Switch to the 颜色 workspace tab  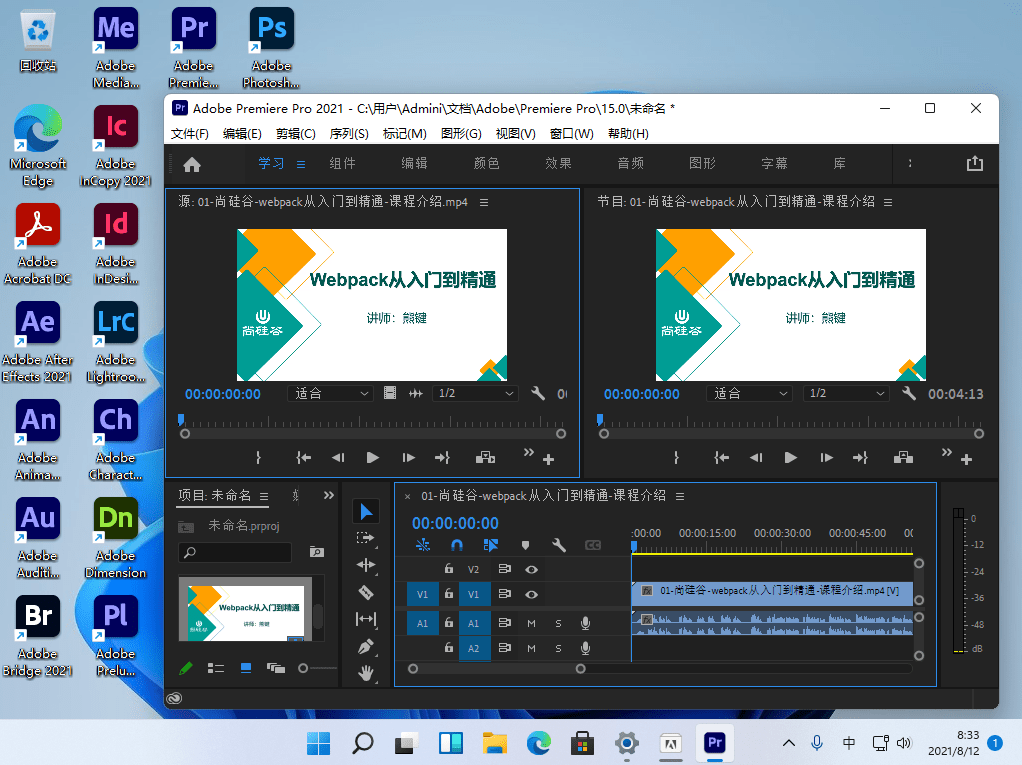point(486,164)
